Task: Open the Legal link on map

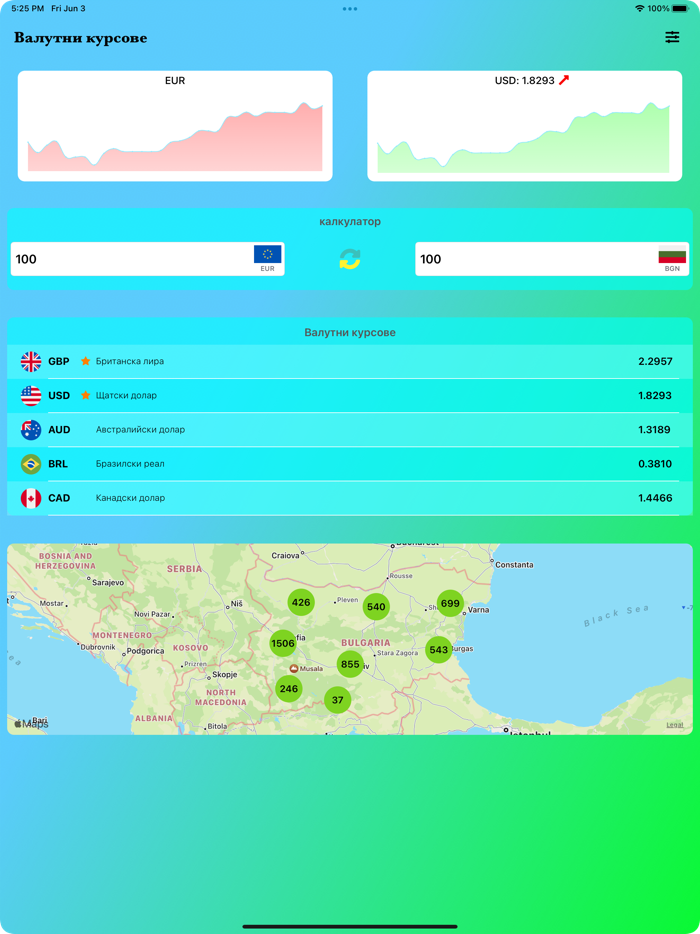Action: (x=675, y=725)
